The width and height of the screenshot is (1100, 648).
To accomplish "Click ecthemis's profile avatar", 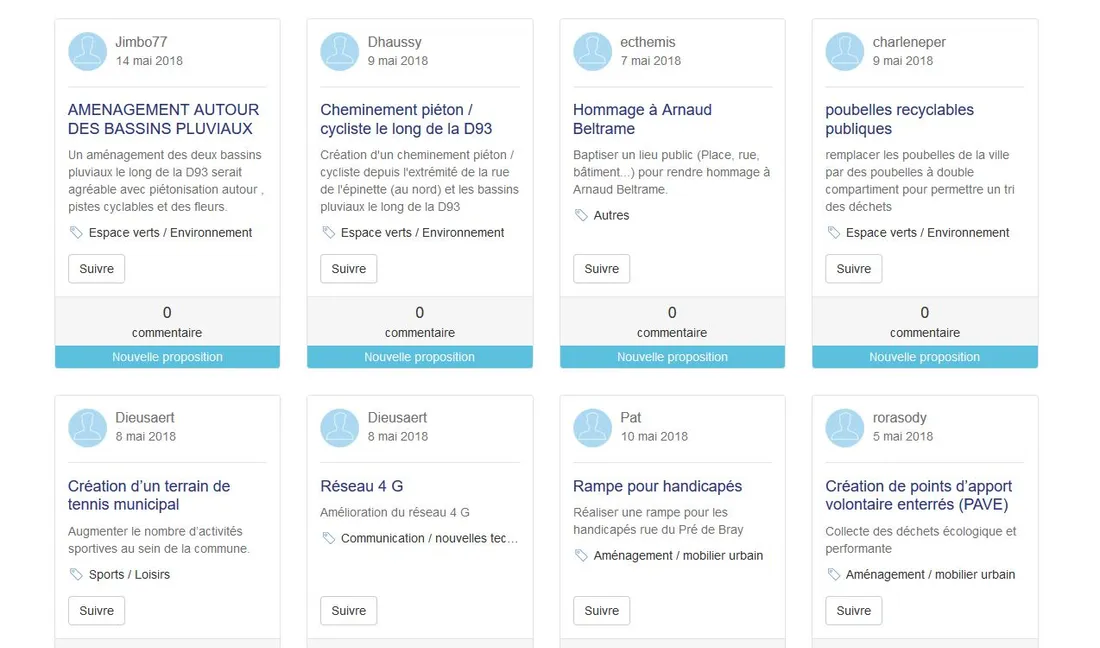I will (592, 52).
